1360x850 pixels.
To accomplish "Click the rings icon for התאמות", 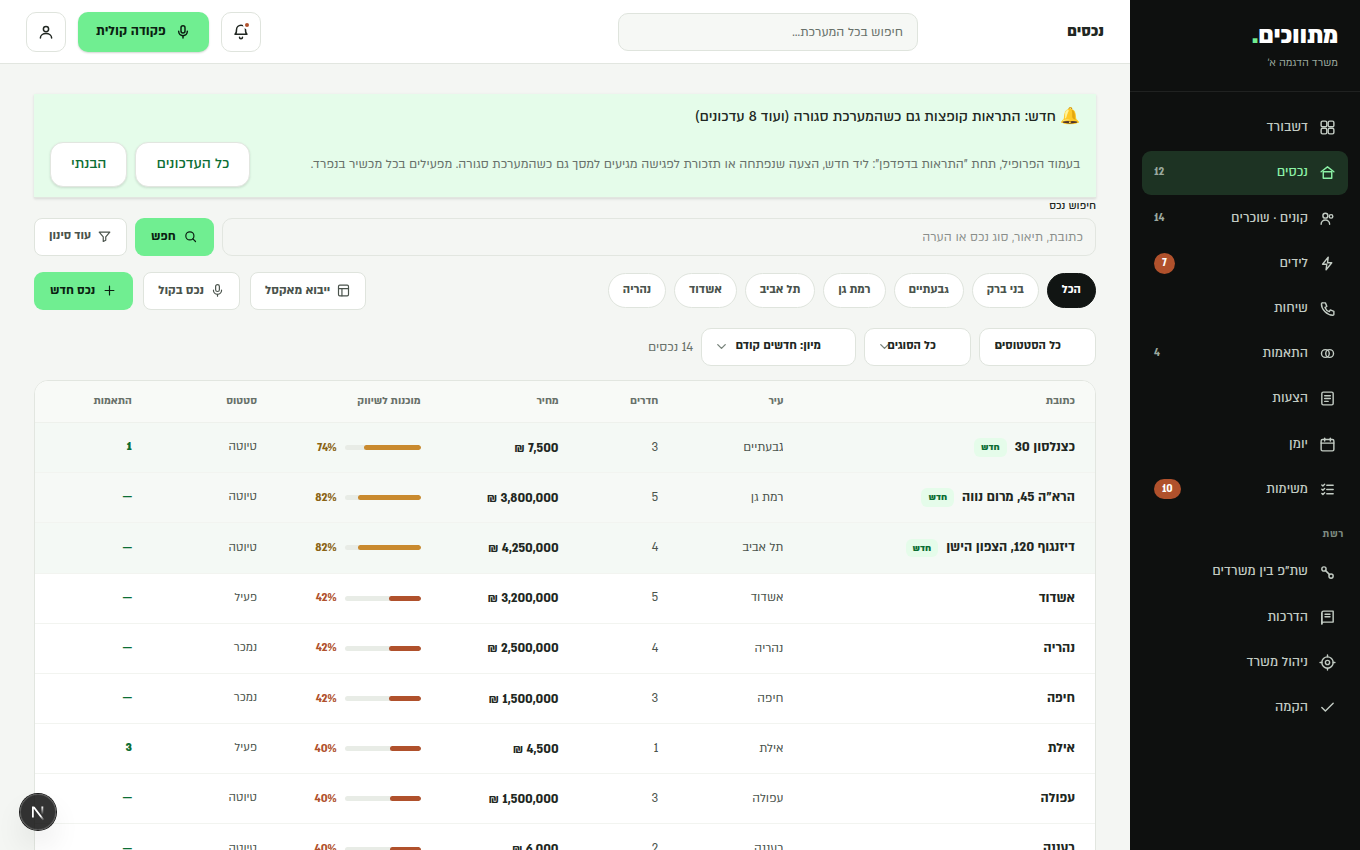I will (1327, 354).
